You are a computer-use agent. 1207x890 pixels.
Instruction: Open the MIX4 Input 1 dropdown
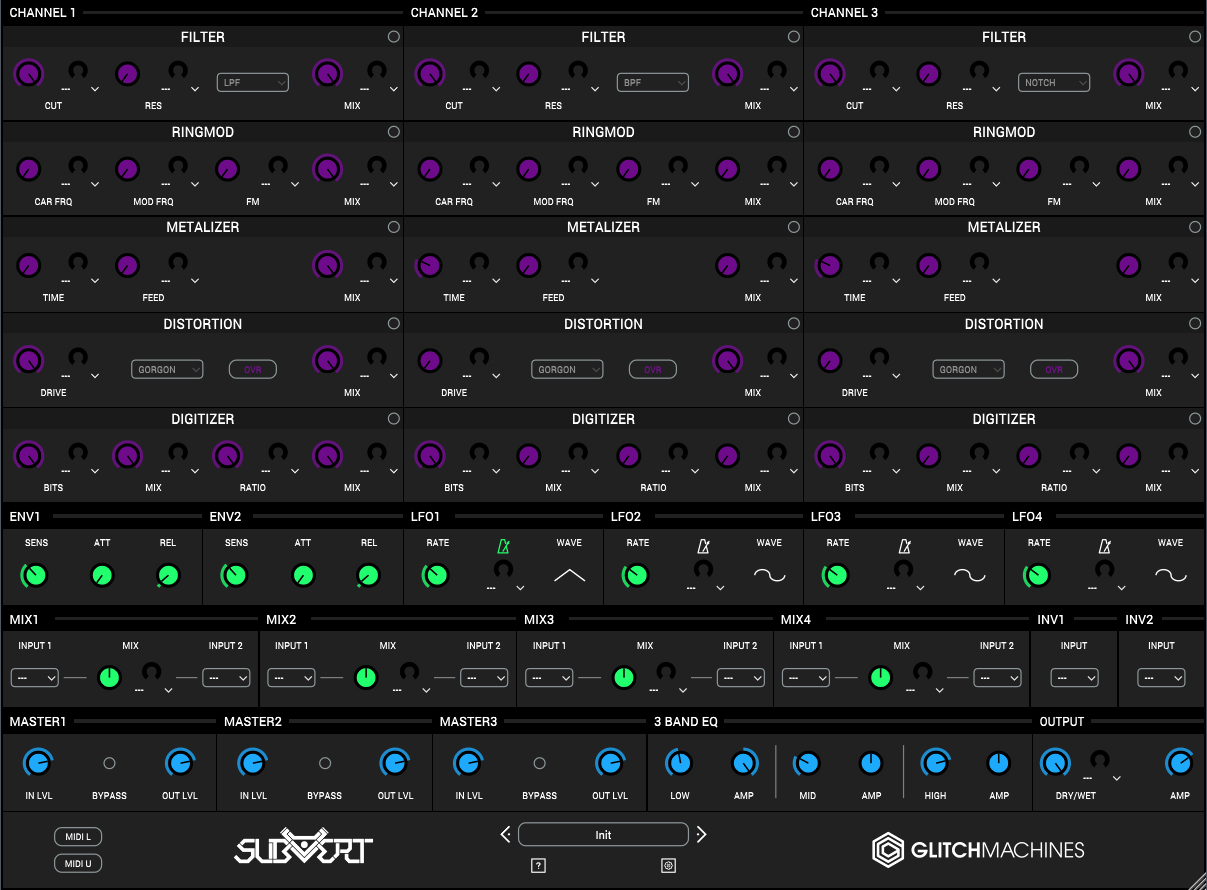pyautogui.click(x=806, y=677)
